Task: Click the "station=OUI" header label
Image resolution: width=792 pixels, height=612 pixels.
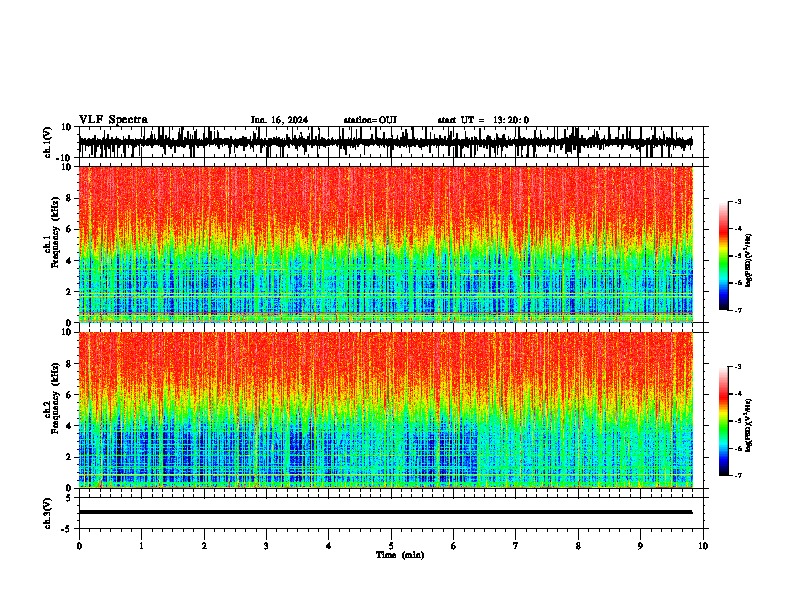Action: (370, 120)
